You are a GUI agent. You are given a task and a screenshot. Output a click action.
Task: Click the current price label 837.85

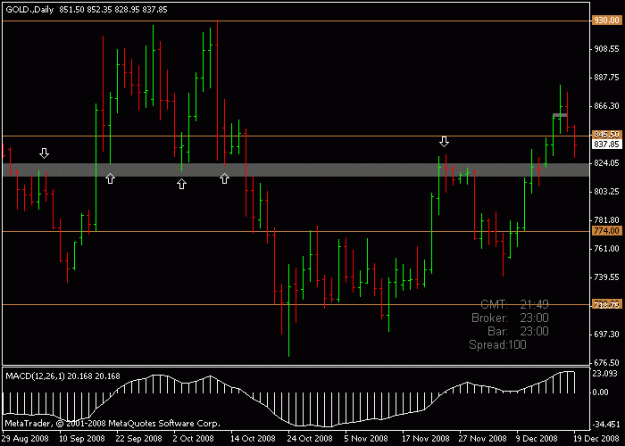tap(606, 144)
